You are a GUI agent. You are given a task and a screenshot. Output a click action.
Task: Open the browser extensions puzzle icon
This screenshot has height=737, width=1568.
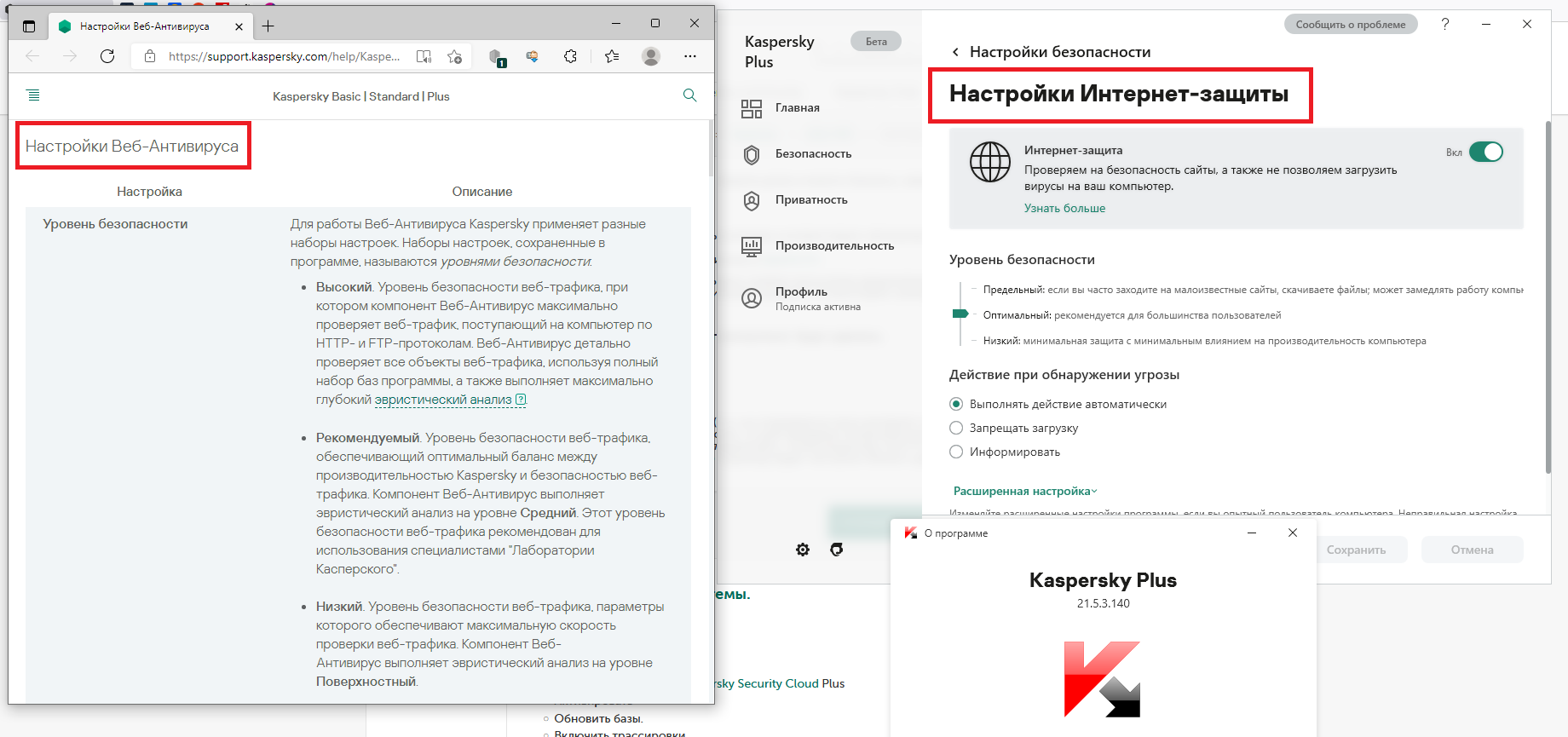[570, 56]
